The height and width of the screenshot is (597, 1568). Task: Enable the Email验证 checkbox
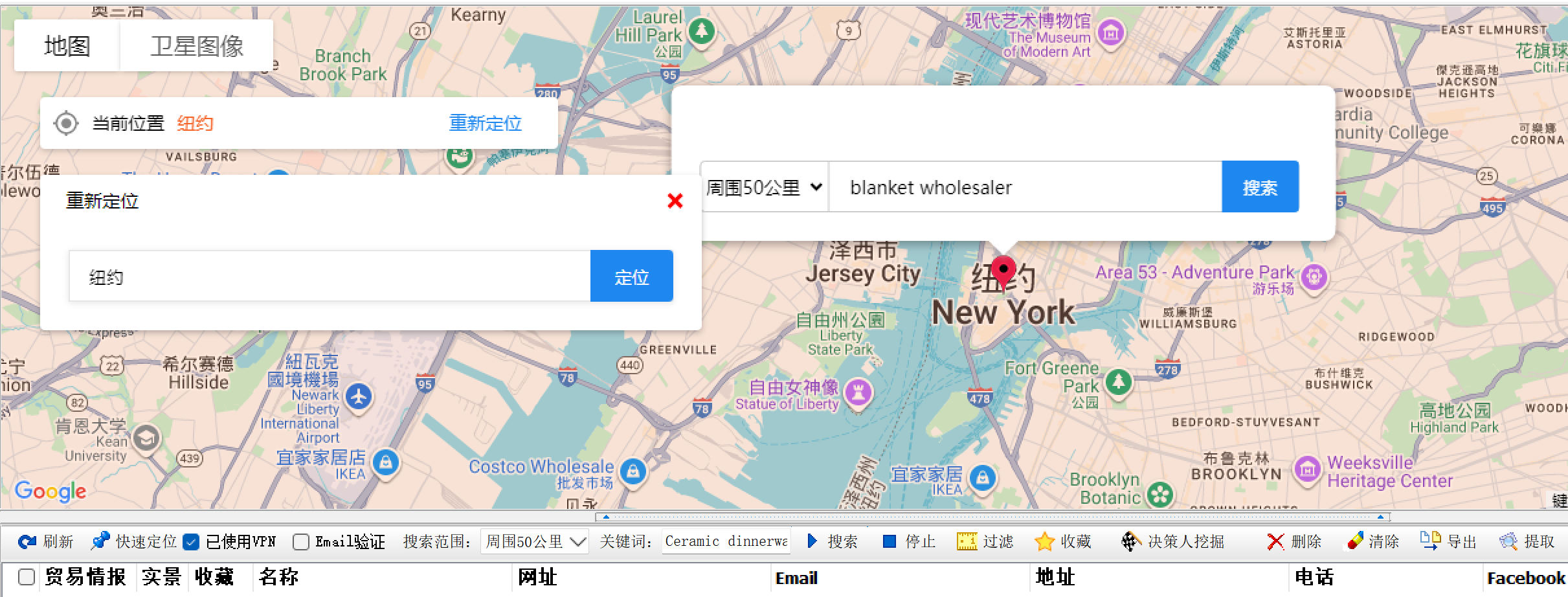(301, 542)
